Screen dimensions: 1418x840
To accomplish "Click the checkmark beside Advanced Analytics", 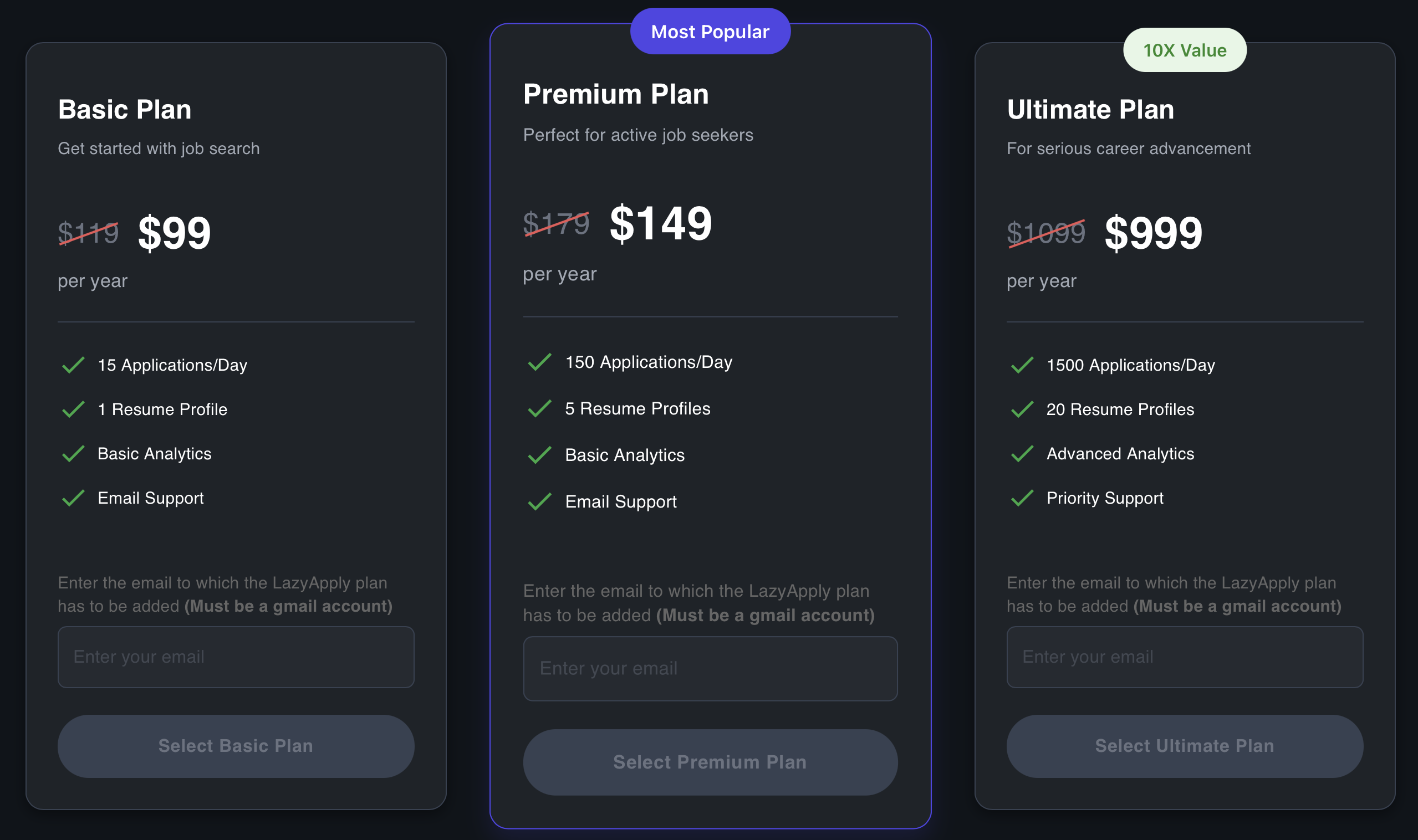I will 1022,453.
